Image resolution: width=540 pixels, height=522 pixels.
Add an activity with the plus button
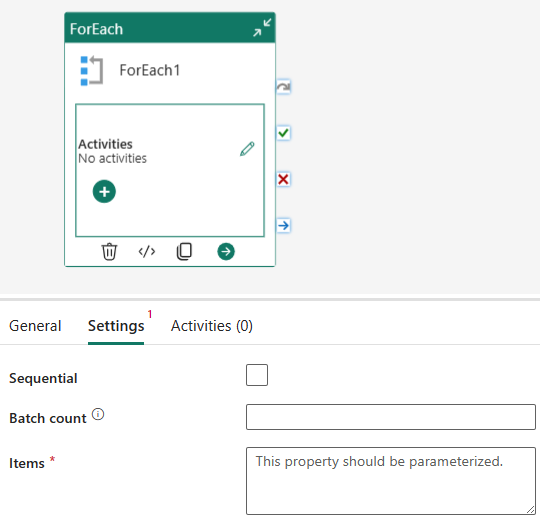(x=104, y=191)
